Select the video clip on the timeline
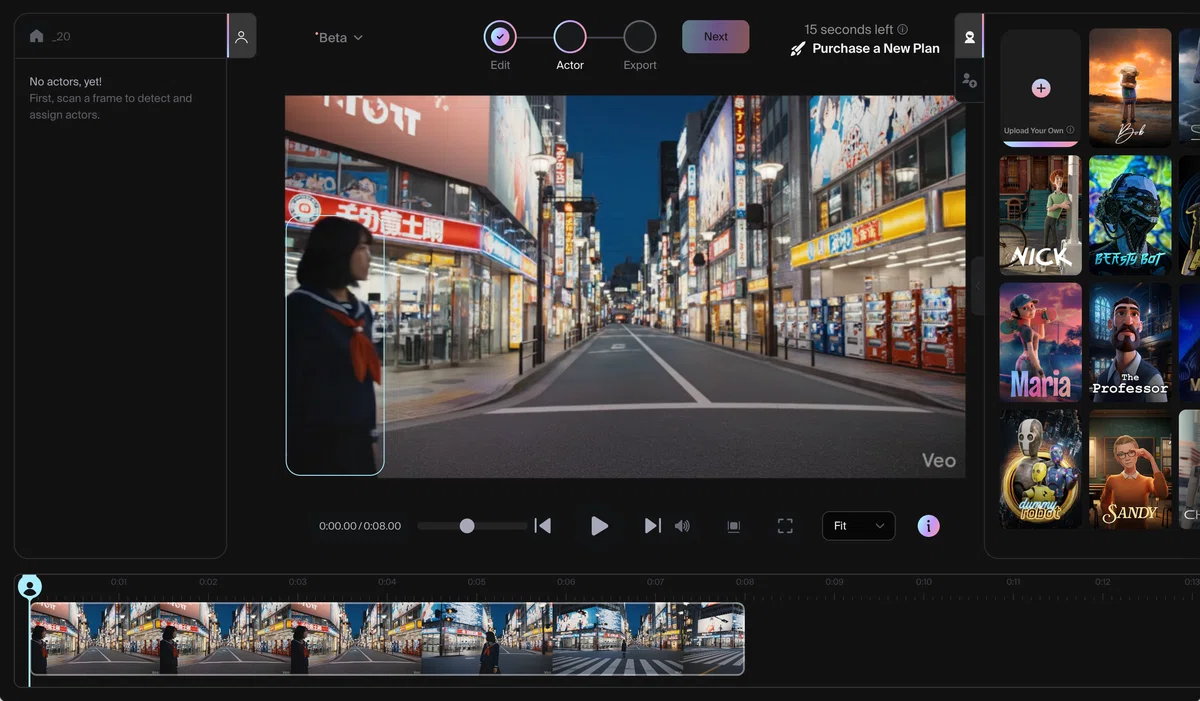 [x=387, y=639]
